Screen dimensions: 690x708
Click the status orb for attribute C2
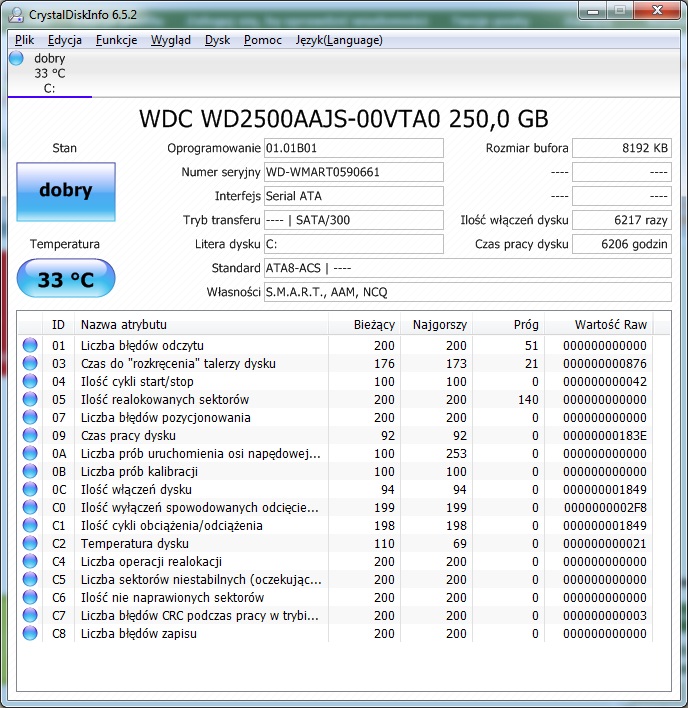(30, 544)
